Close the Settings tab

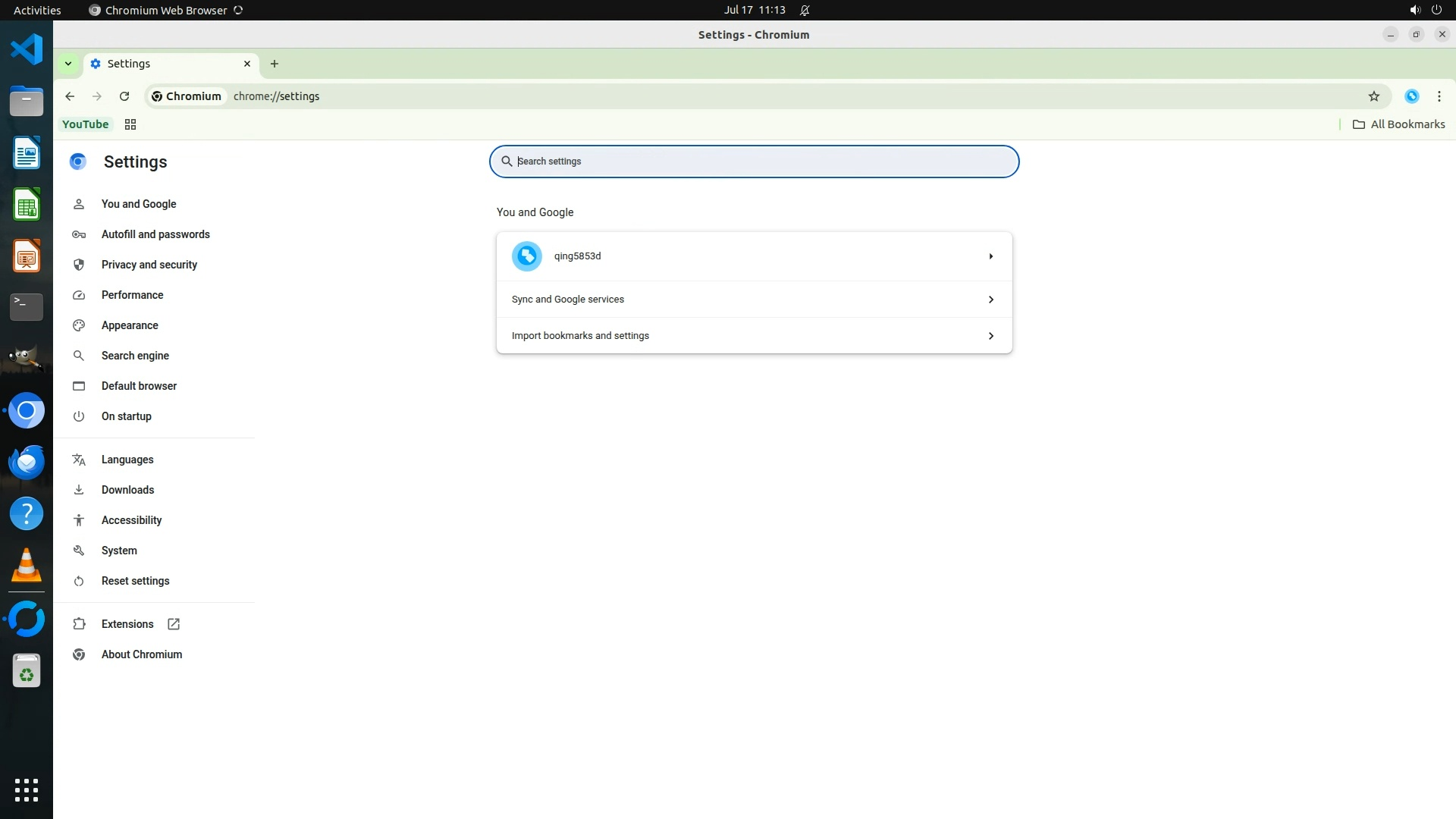[x=247, y=64]
